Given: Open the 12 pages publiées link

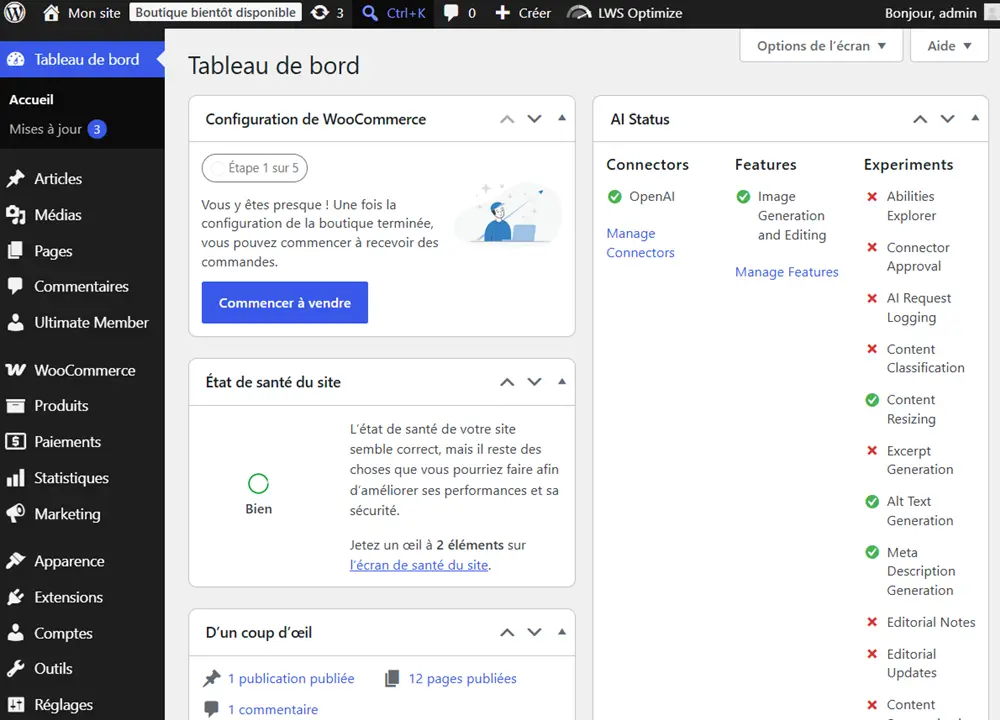Looking at the screenshot, I should tap(462, 679).
